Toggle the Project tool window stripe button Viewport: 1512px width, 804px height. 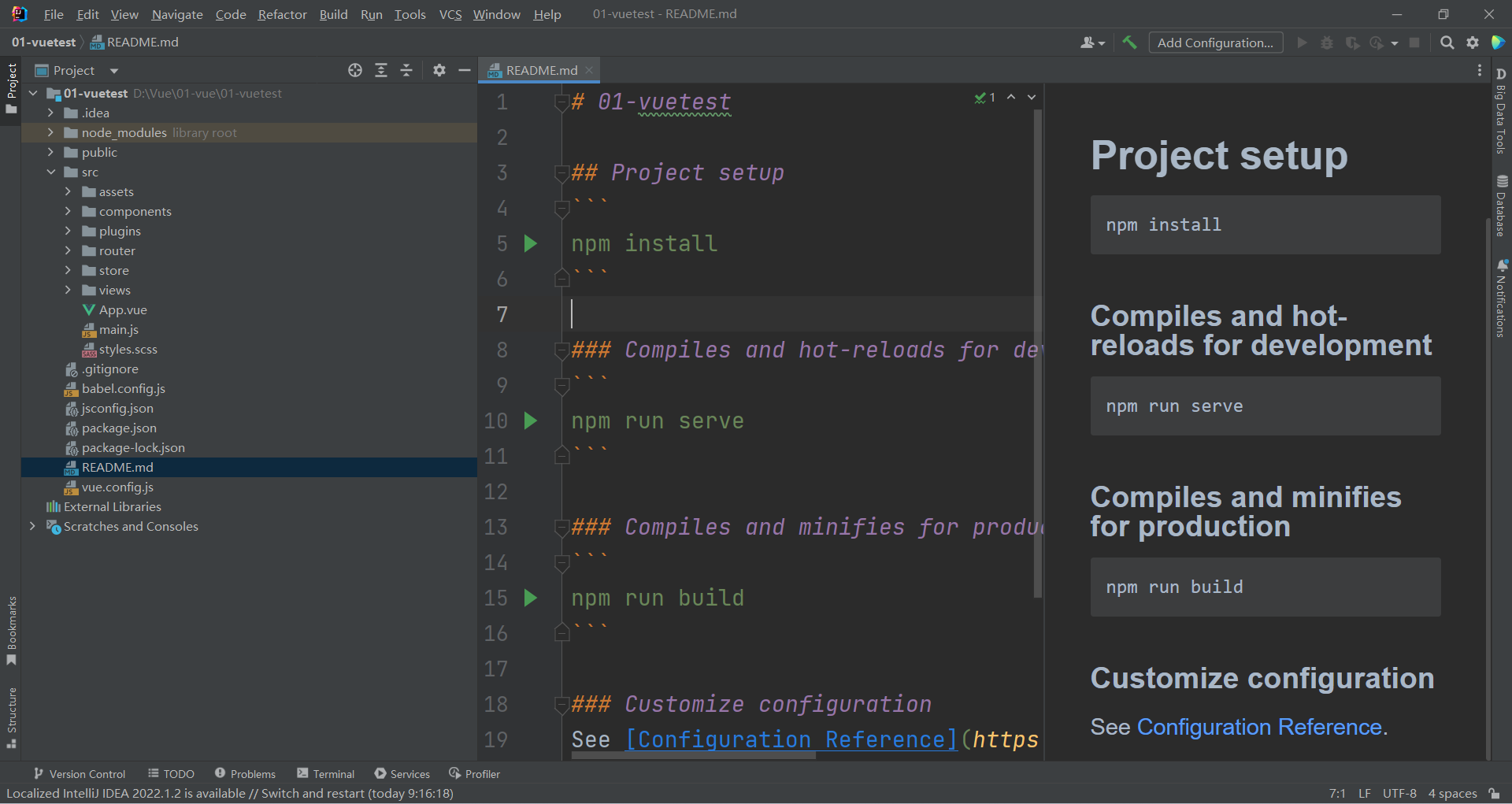pos(11,89)
